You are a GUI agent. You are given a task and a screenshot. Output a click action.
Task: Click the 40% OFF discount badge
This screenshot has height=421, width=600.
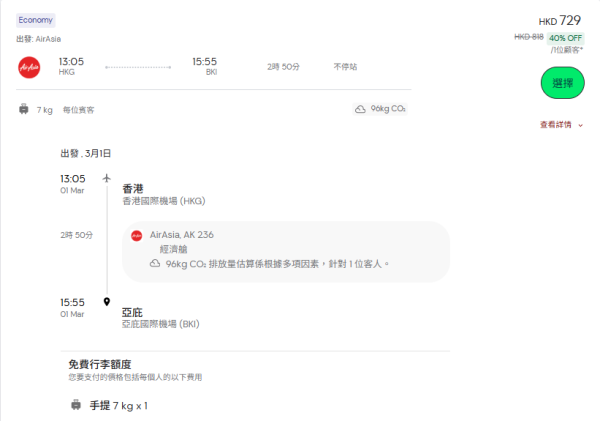565,38
